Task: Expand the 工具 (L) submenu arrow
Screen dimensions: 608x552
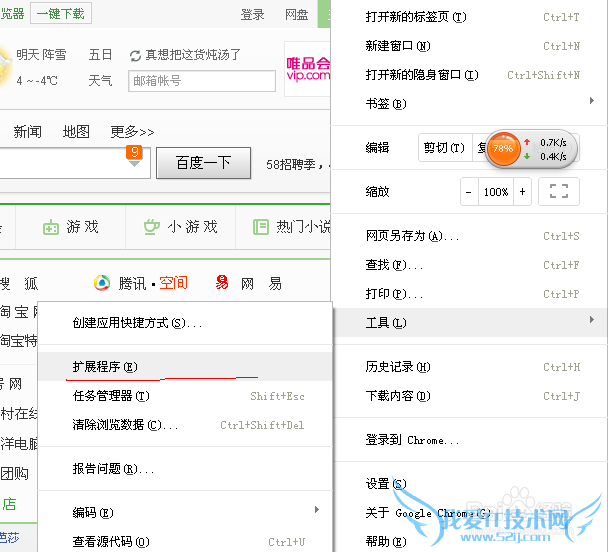Action: 592,320
